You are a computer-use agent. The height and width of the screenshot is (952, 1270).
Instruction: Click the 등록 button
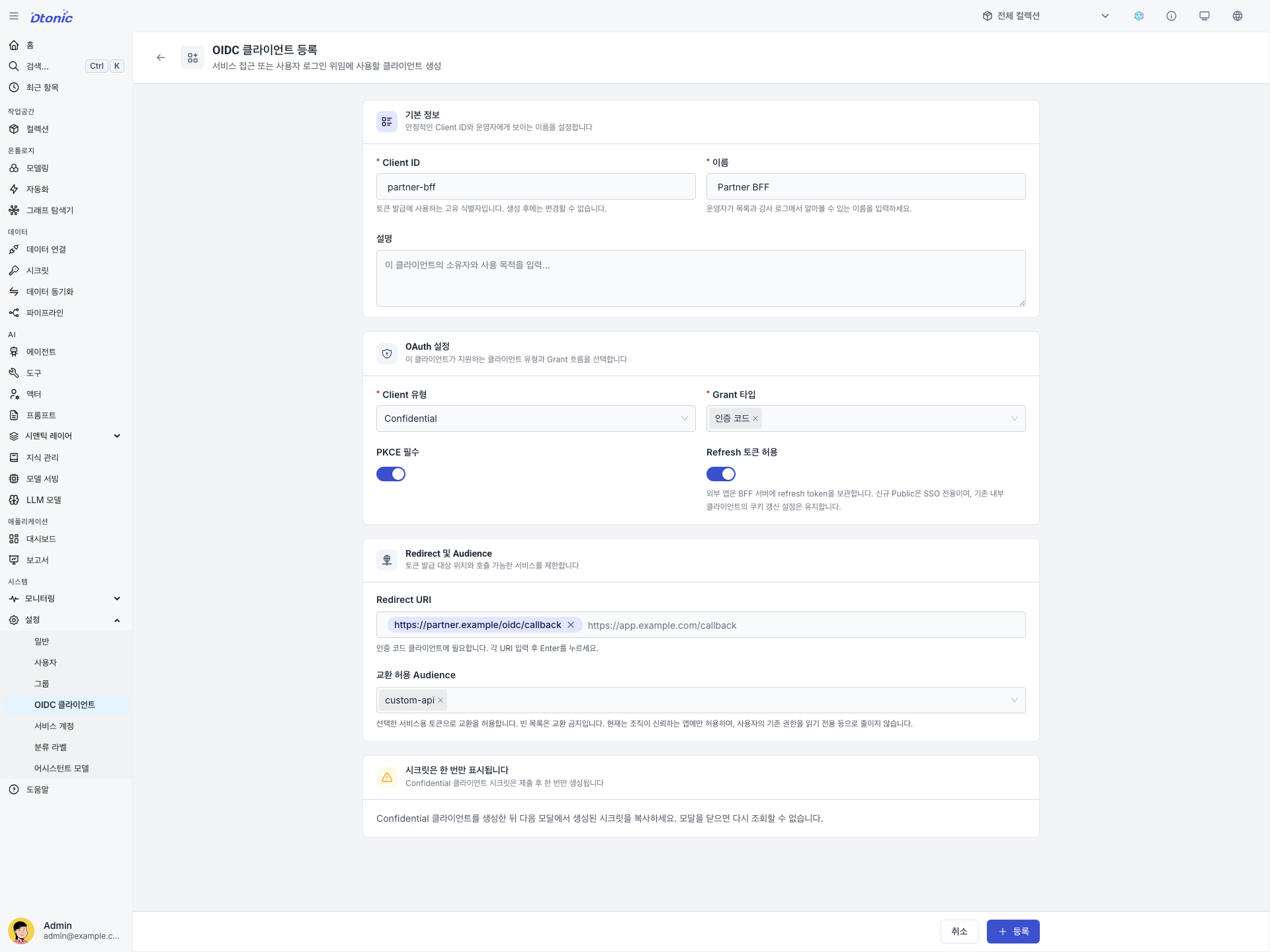(x=1013, y=932)
